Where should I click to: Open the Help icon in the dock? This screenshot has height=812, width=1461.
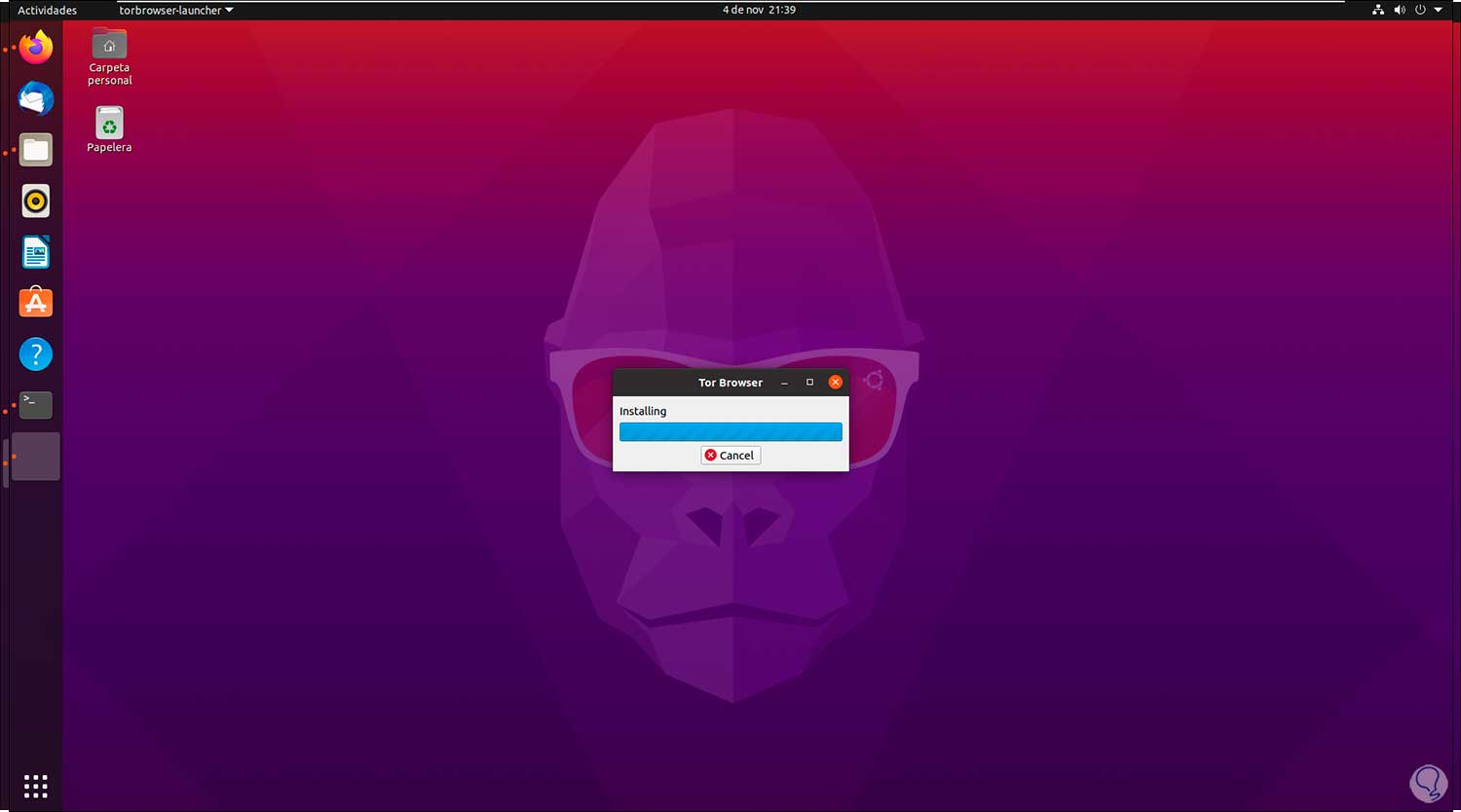coord(36,354)
